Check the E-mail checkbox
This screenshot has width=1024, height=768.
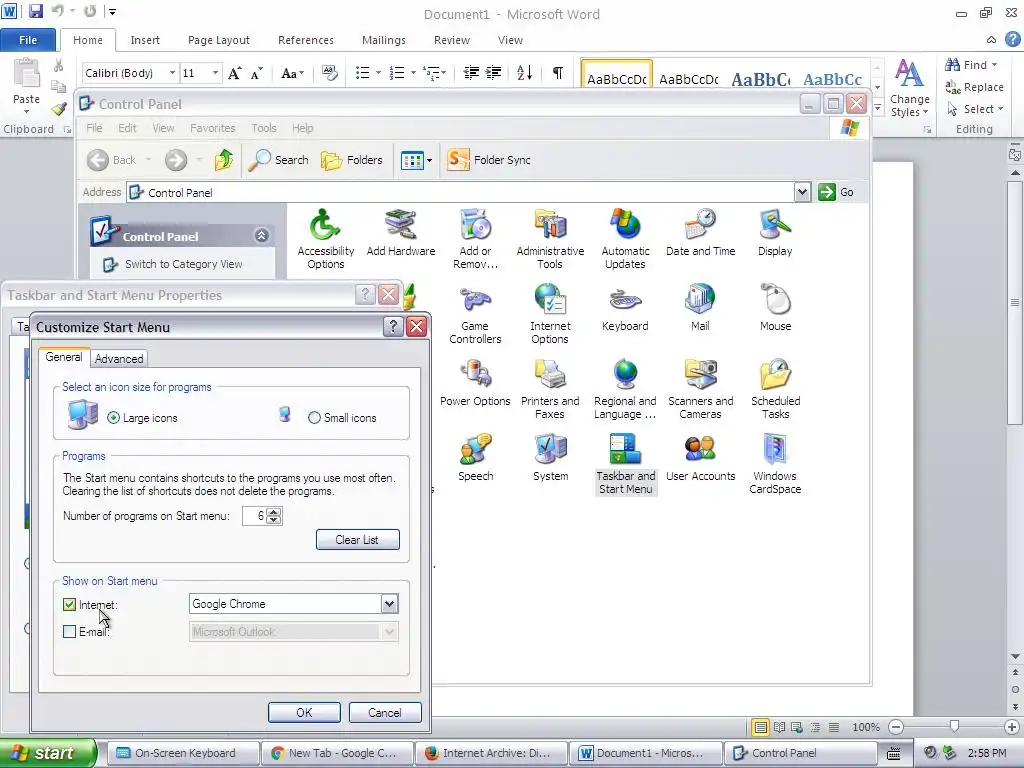(x=69, y=632)
